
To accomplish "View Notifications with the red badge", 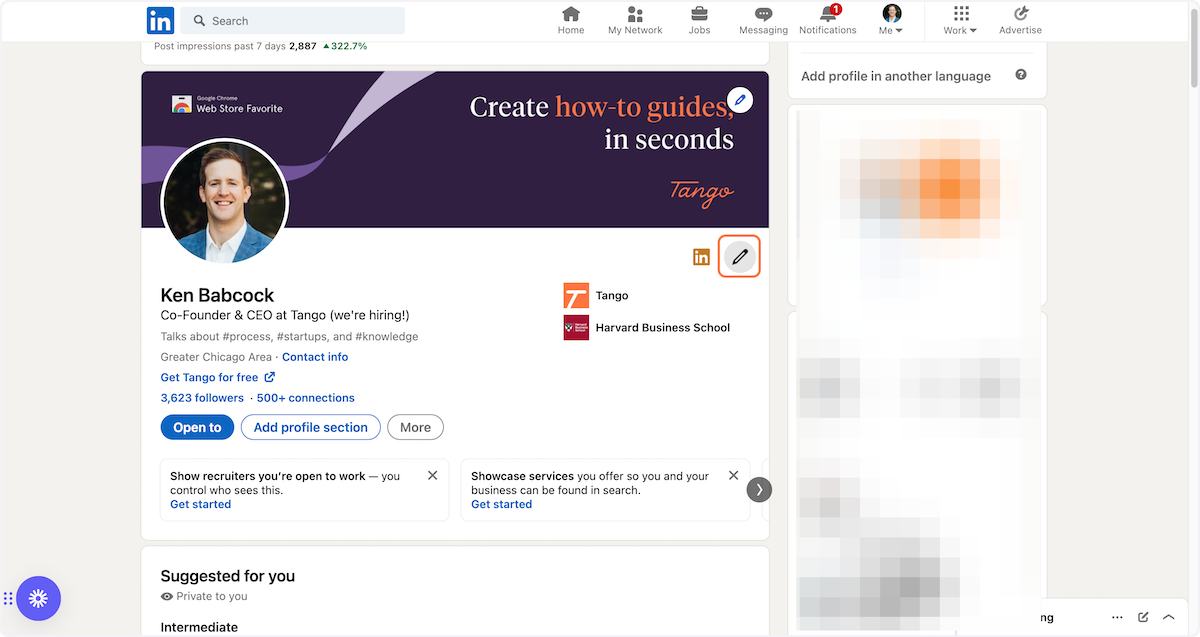I will (828, 21).
